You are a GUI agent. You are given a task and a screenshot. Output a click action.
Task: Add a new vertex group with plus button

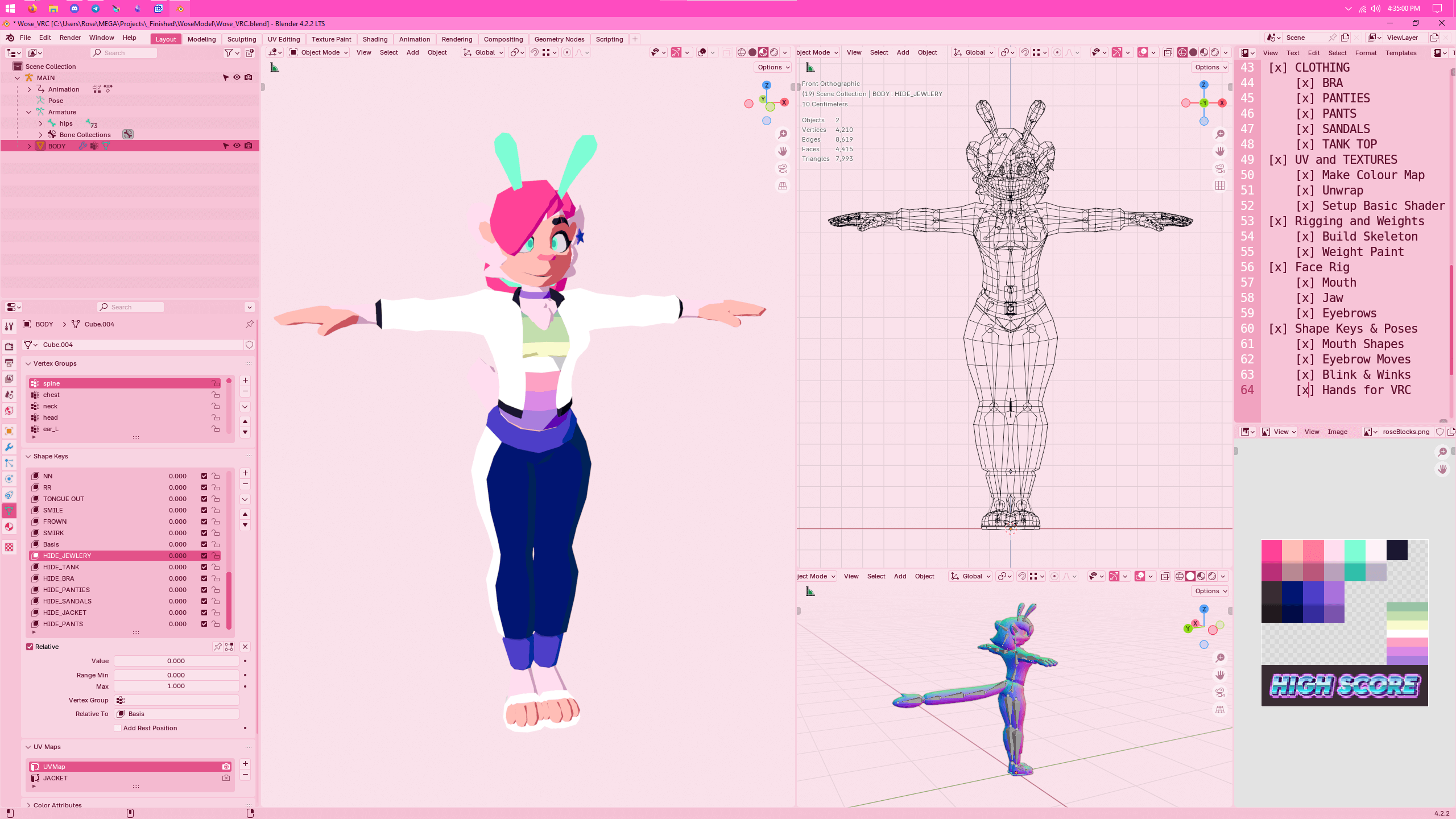click(x=245, y=380)
